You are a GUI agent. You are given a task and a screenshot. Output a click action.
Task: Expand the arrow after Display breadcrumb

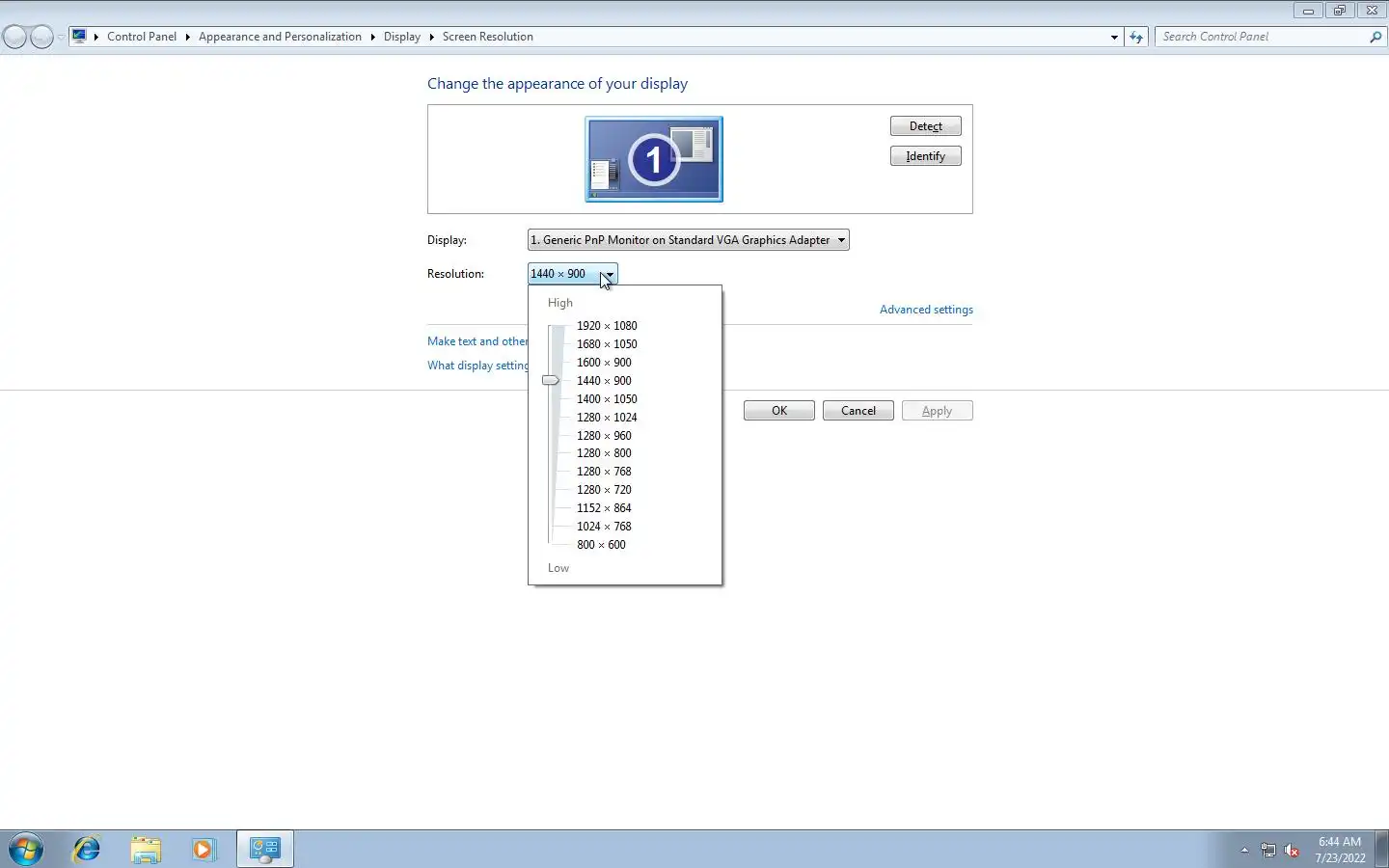(431, 37)
